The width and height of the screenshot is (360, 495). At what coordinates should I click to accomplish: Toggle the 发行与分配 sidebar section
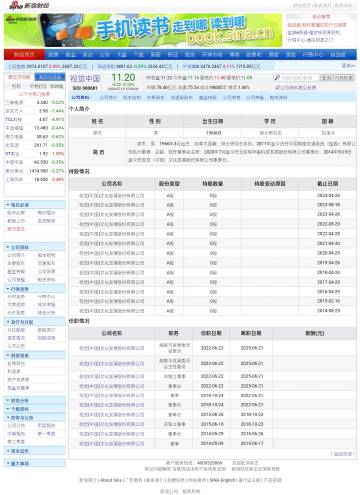pos(35,322)
